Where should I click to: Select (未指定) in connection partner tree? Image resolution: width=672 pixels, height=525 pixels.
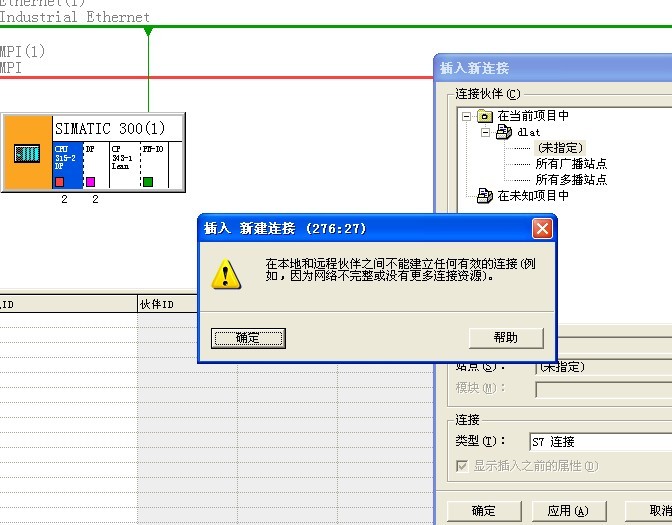pyautogui.click(x=560, y=148)
